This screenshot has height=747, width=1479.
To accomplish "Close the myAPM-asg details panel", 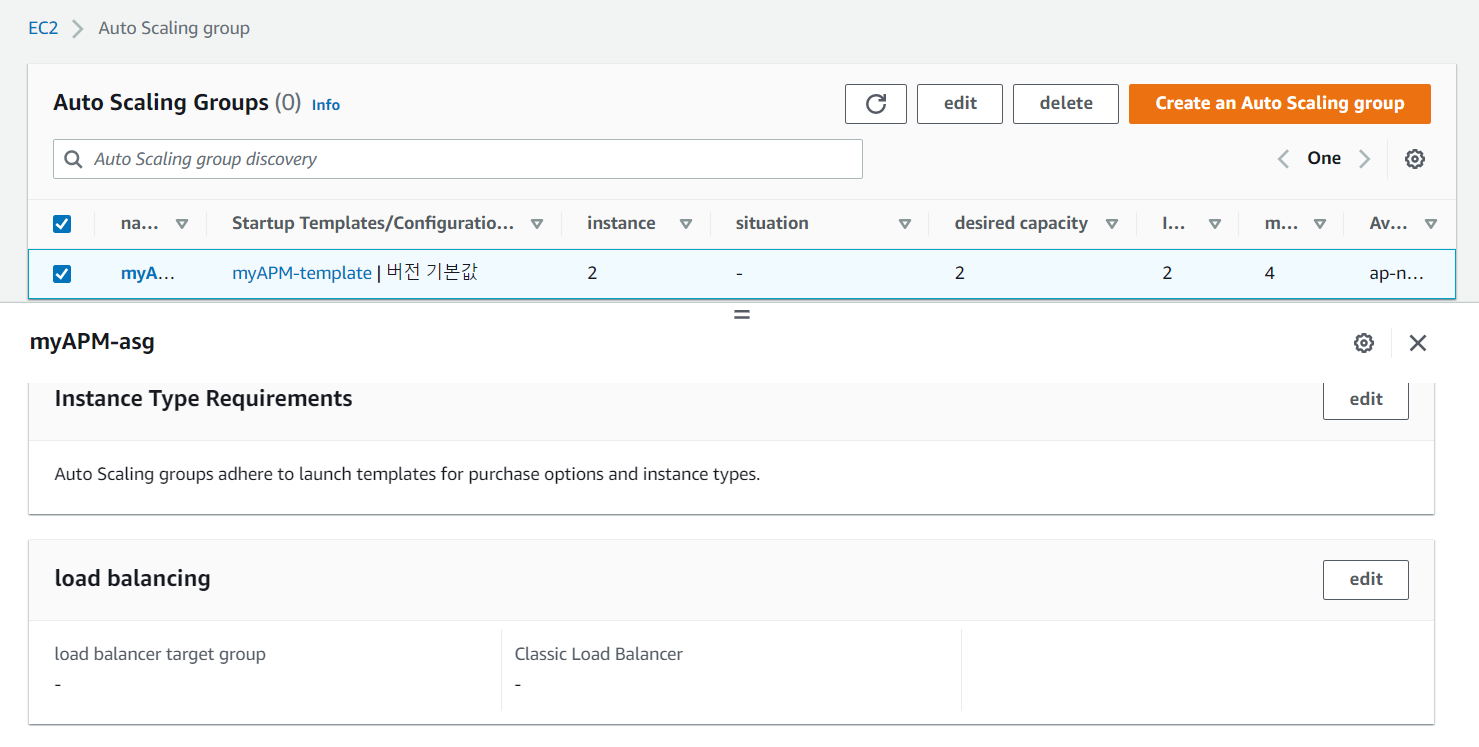I will point(1417,343).
